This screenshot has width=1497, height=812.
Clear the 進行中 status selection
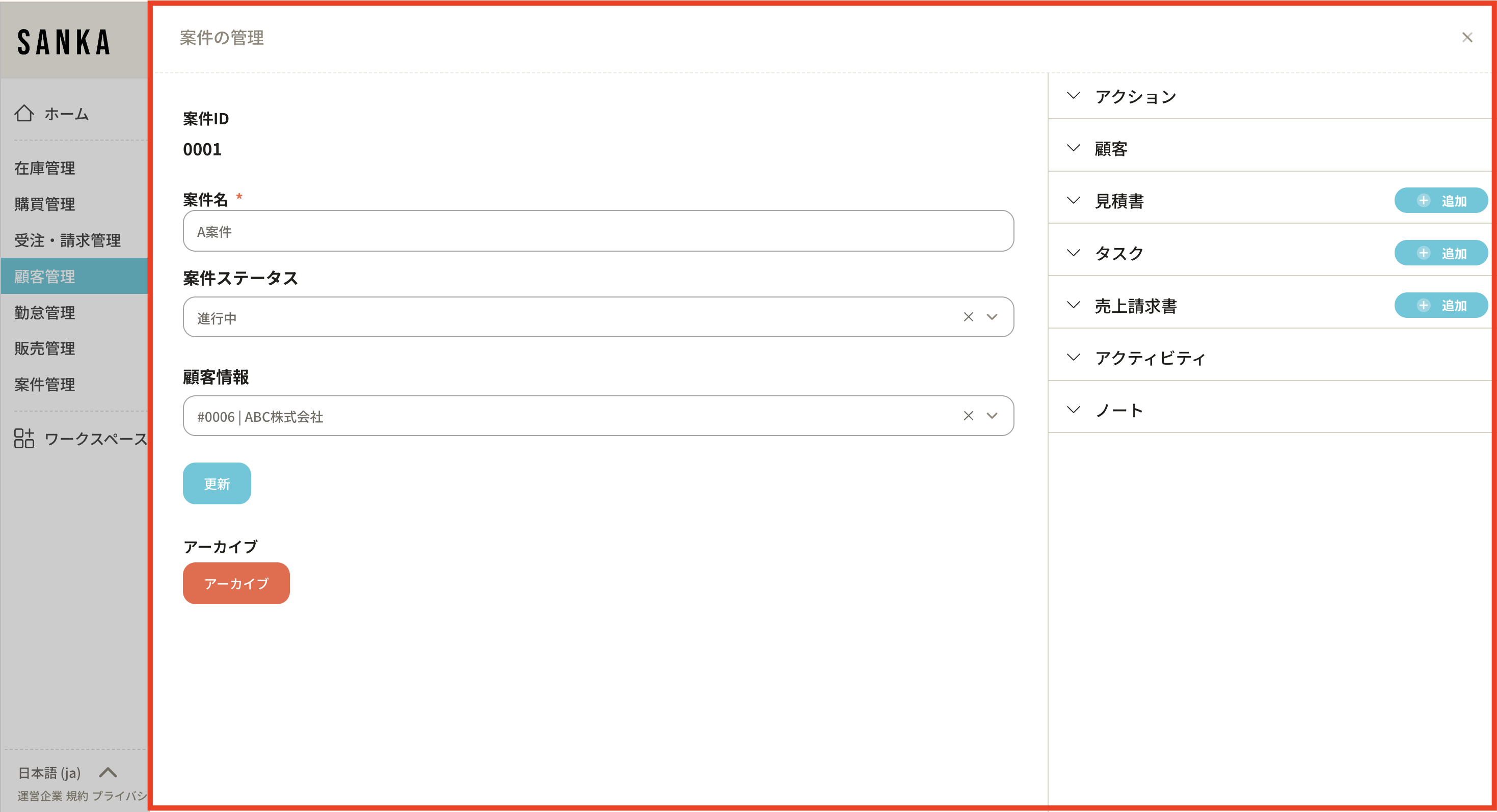point(968,317)
